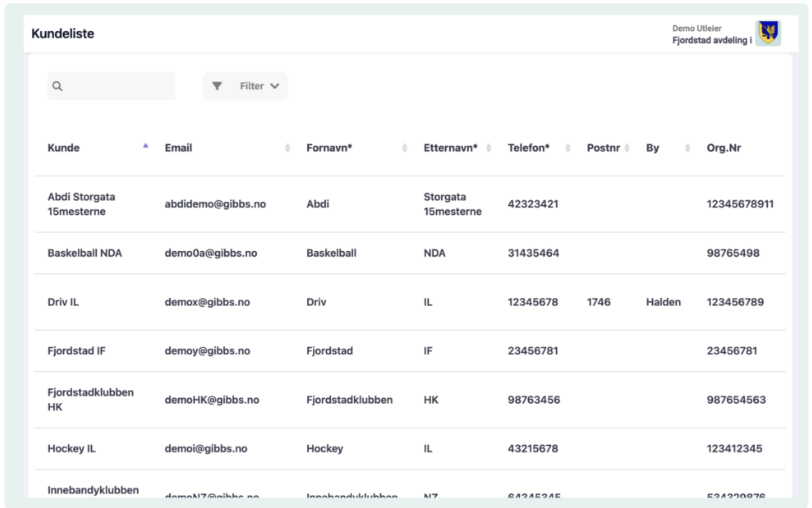Image resolution: width=812 pixels, height=508 pixels.
Task: Expand the Filter dropdown chevron
Action: 275,87
